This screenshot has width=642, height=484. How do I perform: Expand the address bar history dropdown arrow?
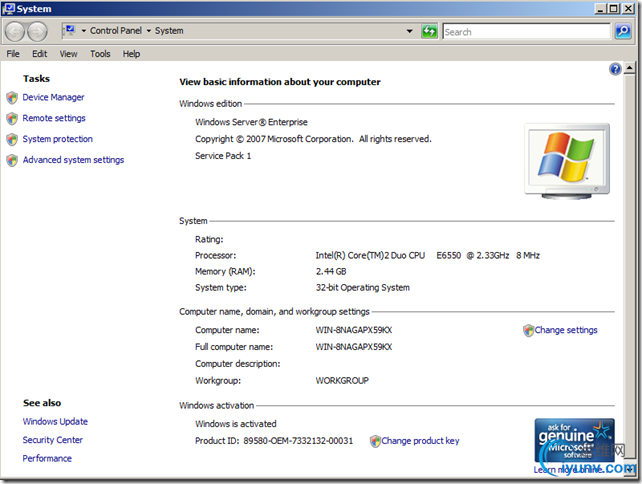coord(409,31)
